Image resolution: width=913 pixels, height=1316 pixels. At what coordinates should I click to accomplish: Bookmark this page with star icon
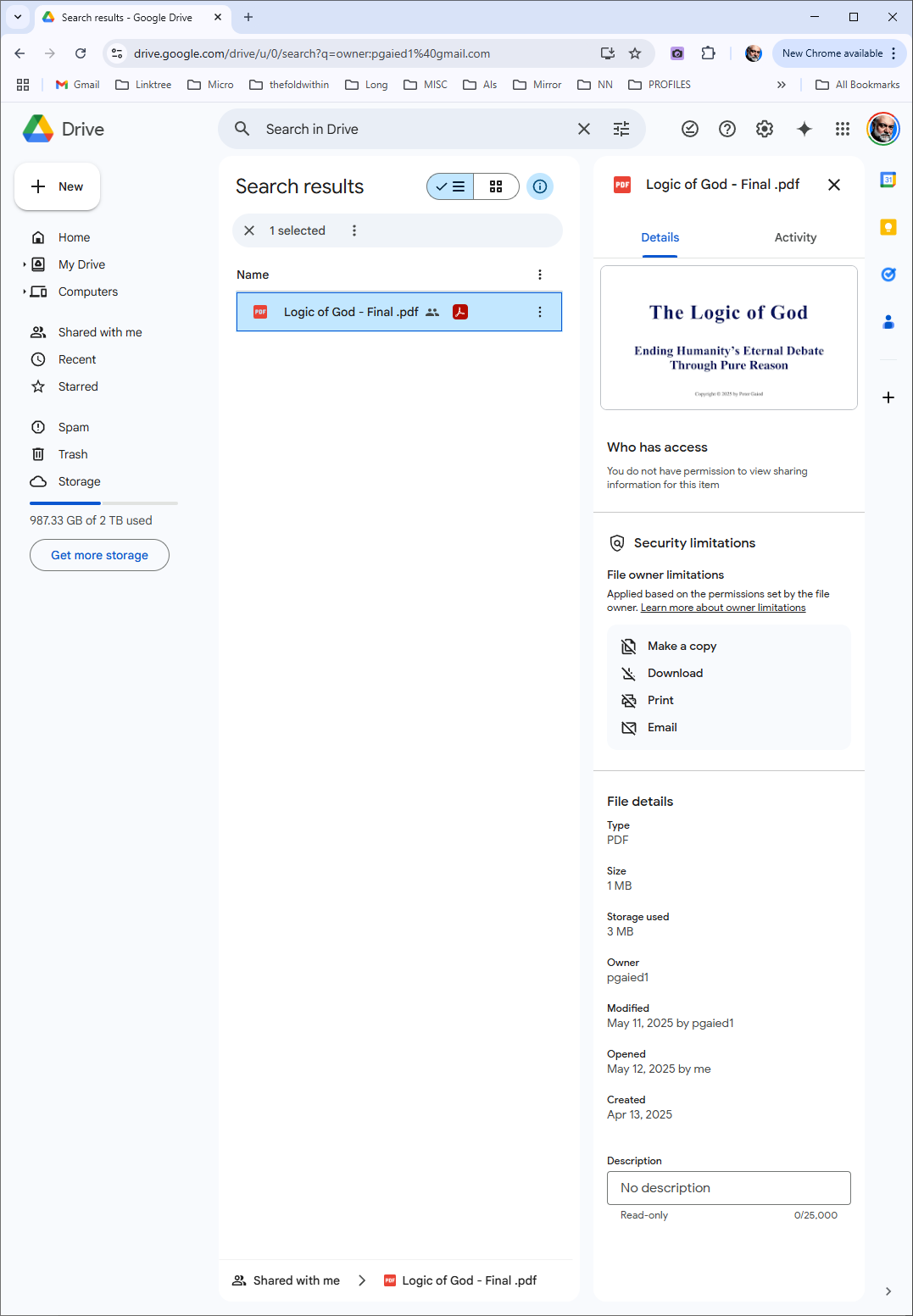coord(635,53)
